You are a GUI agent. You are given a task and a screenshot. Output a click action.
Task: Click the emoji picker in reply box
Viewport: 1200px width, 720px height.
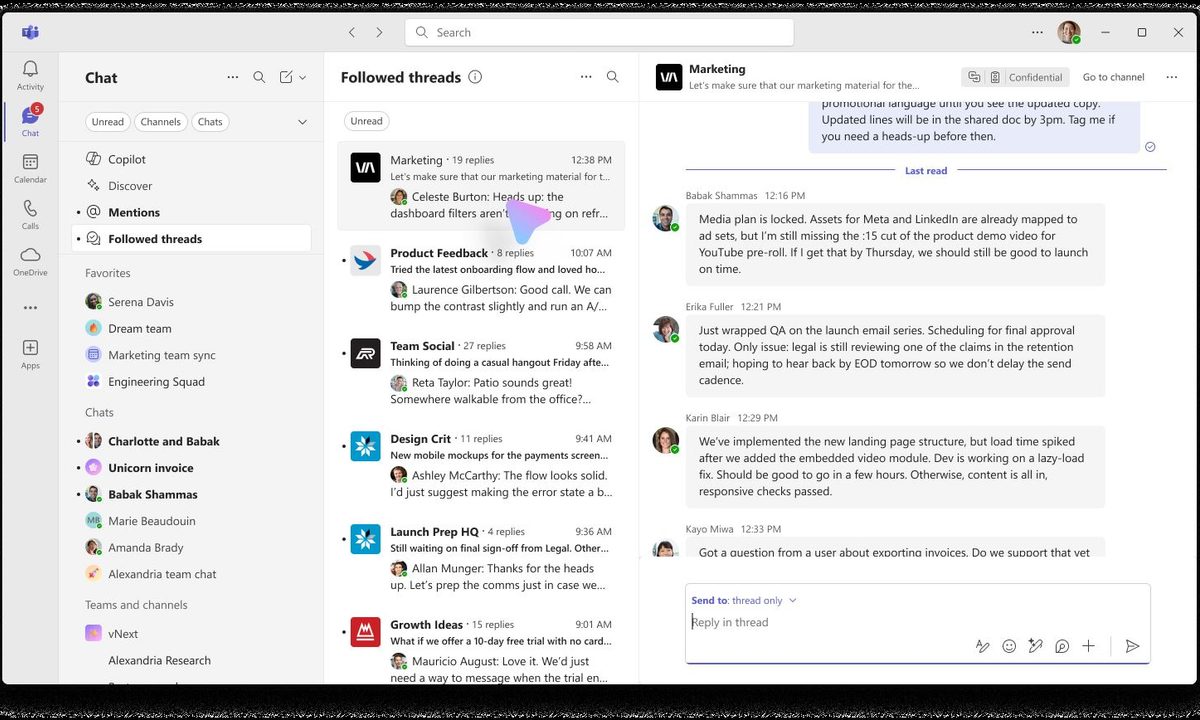coord(1009,646)
